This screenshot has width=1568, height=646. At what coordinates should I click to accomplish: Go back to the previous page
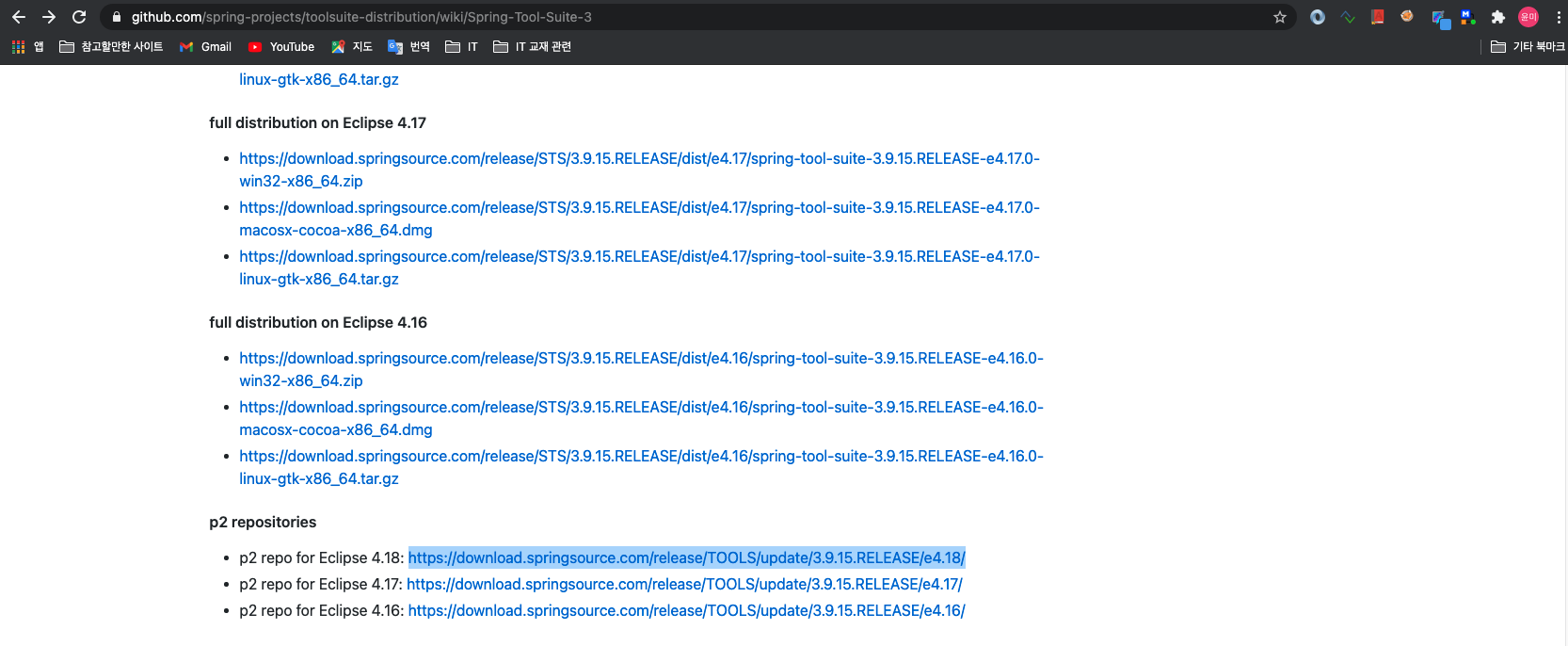[x=19, y=17]
